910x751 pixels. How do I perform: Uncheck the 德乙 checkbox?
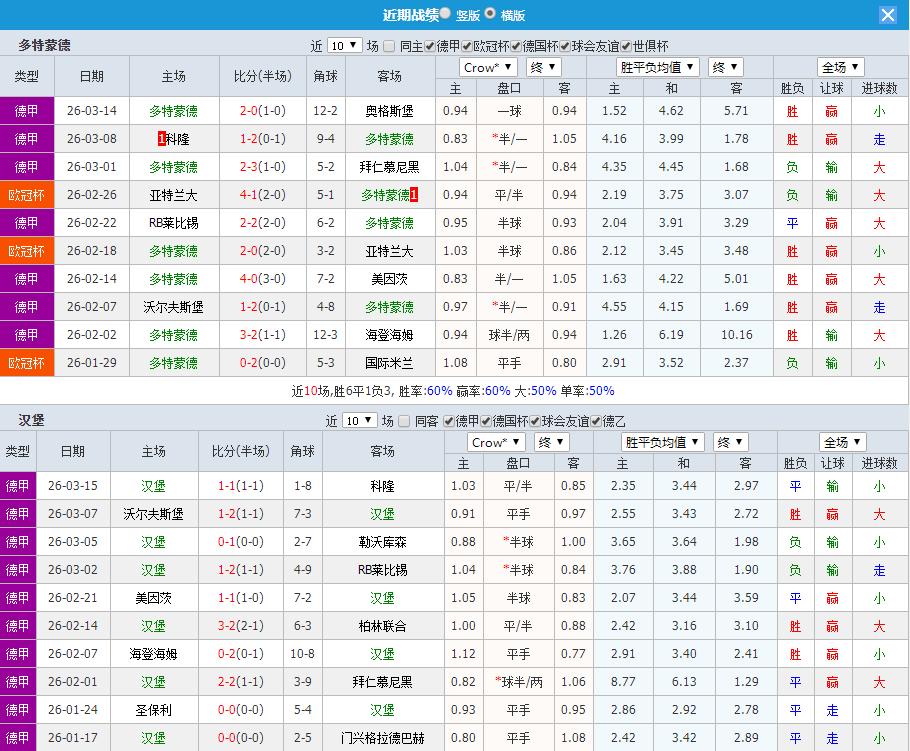[x=597, y=421]
